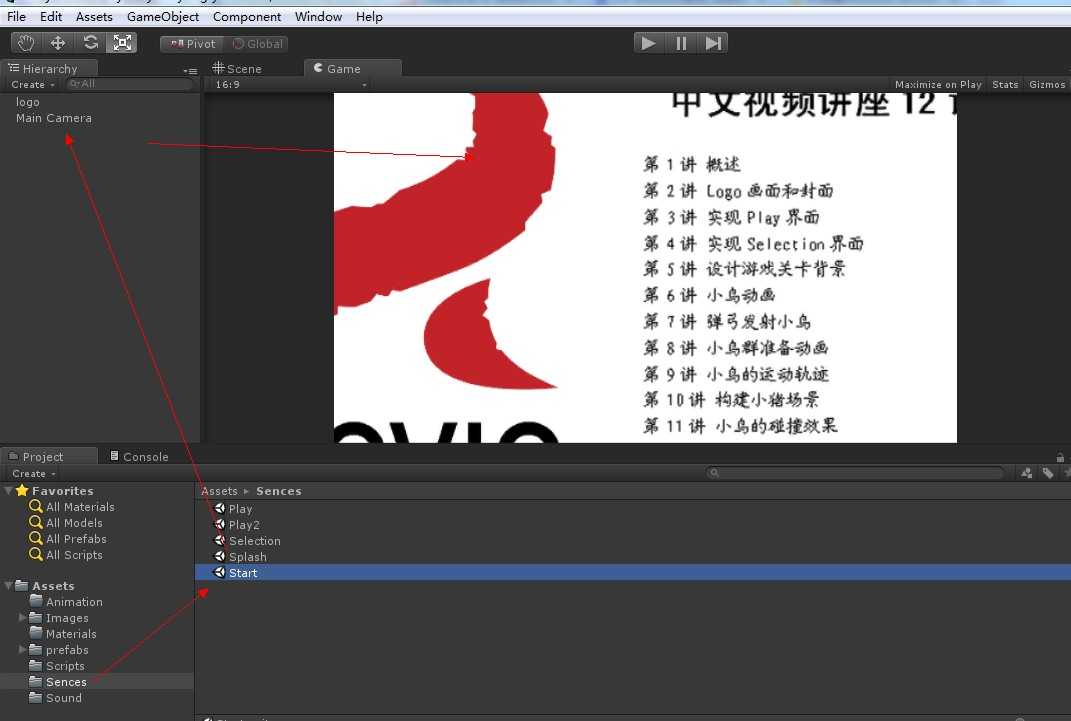The width and height of the screenshot is (1071, 721).
Task: Open the Hierarchy panel options menu icon
Action: tap(190, 70)
